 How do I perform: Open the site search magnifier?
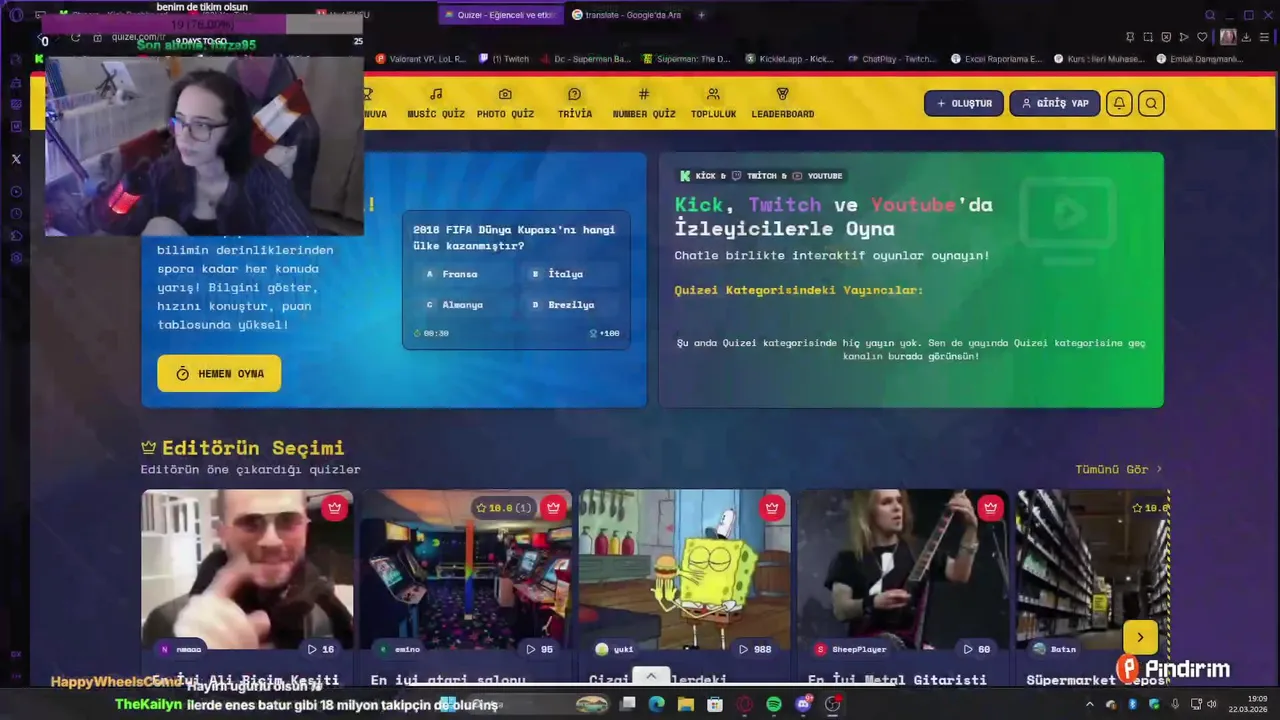coord(1151,103)
